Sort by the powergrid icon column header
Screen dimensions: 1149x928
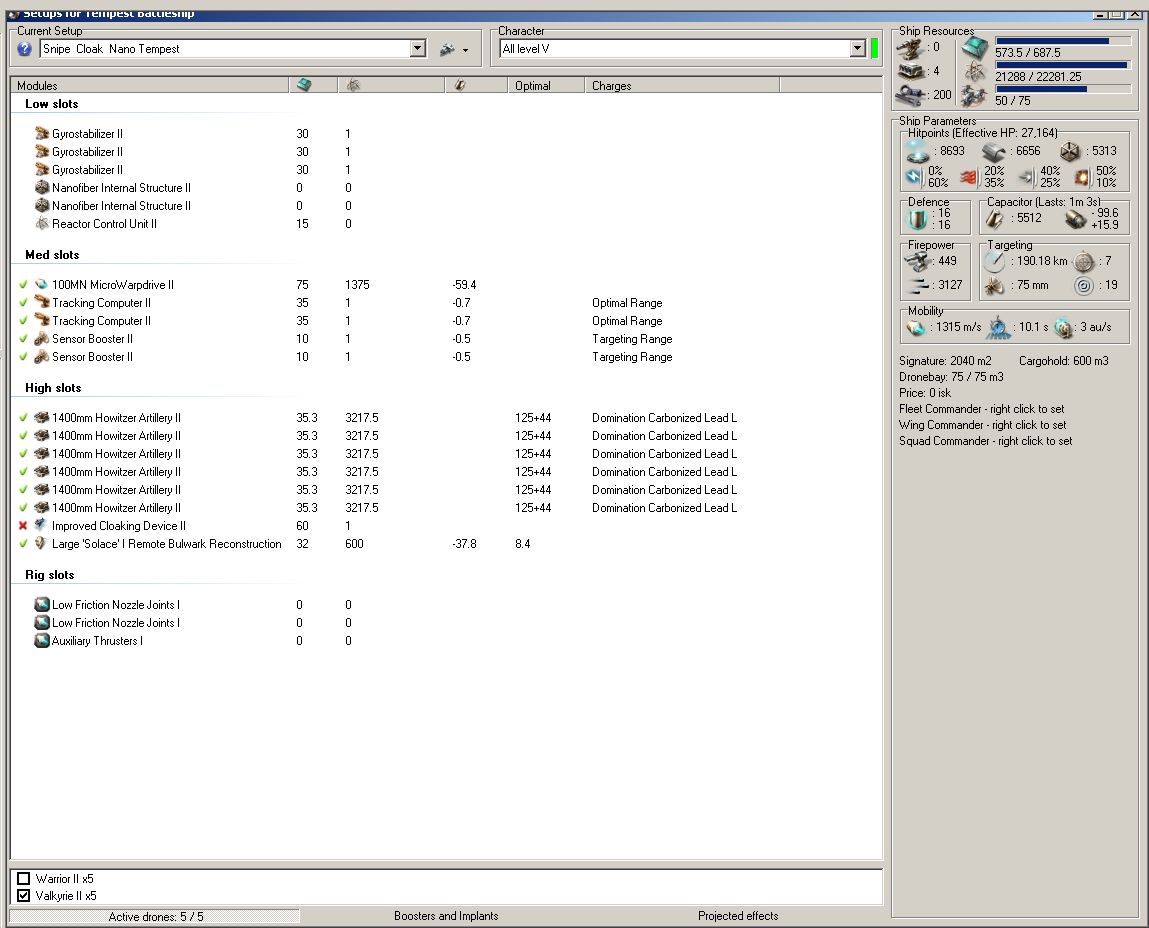(391, 86)
